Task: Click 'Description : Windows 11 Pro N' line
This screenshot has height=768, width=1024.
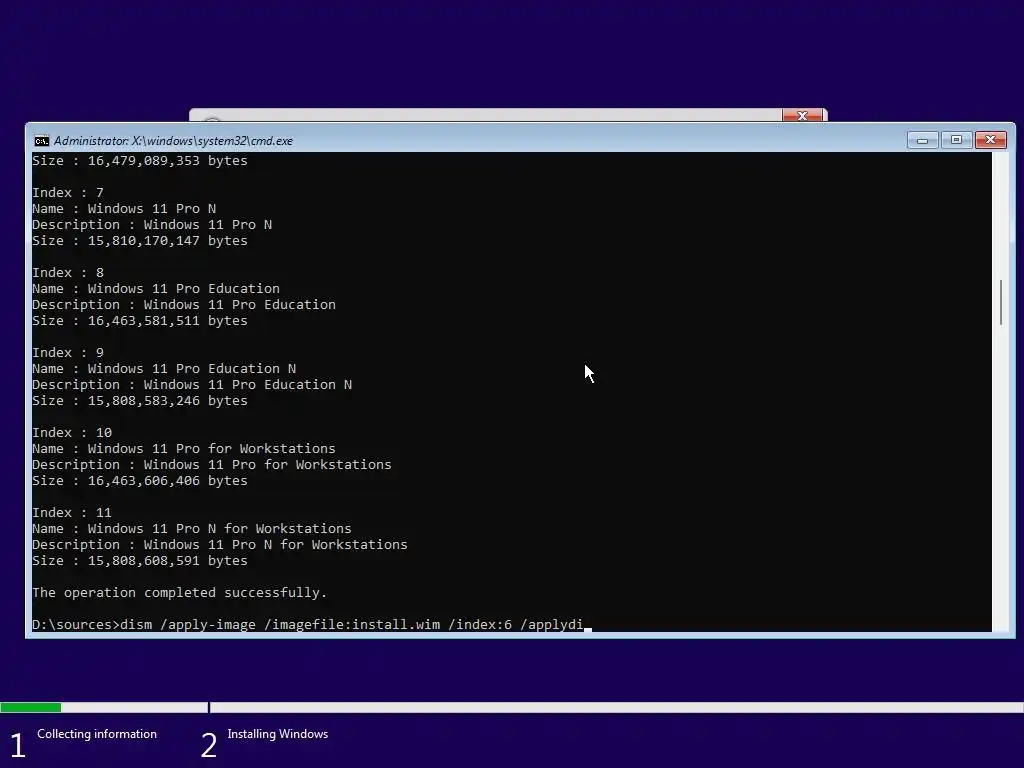Action: pyautogui.click(x=152, y=225)
